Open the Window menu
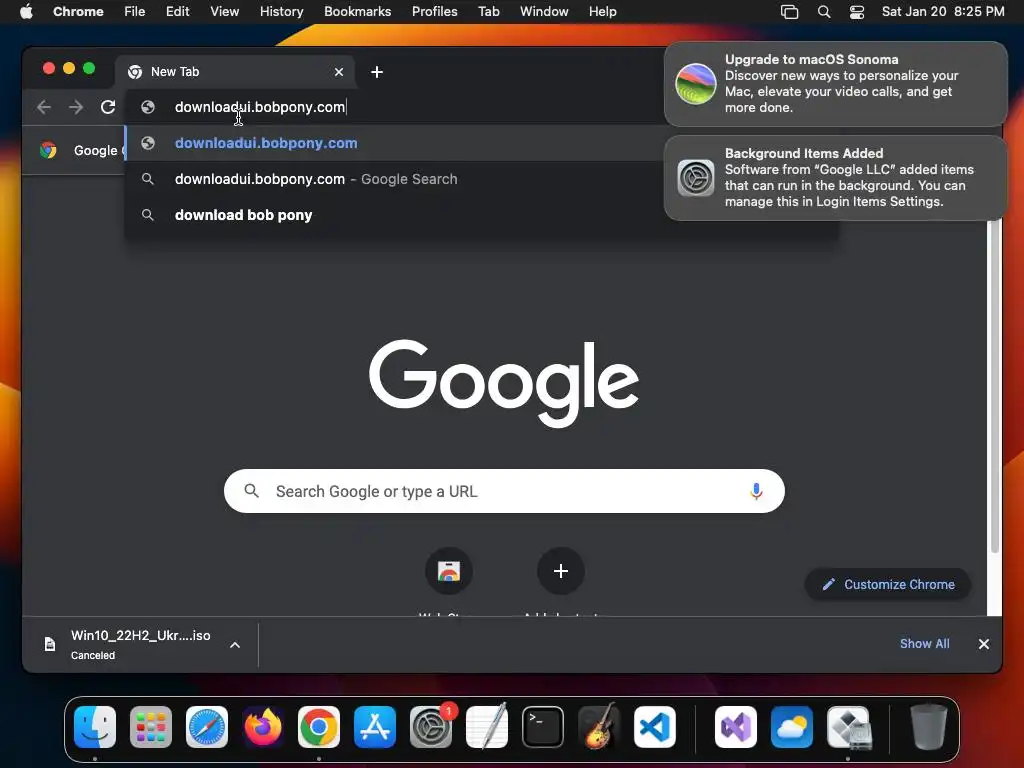Image resolution: width=1024 pixels, height=768 pixels. [x=544, y=11]
